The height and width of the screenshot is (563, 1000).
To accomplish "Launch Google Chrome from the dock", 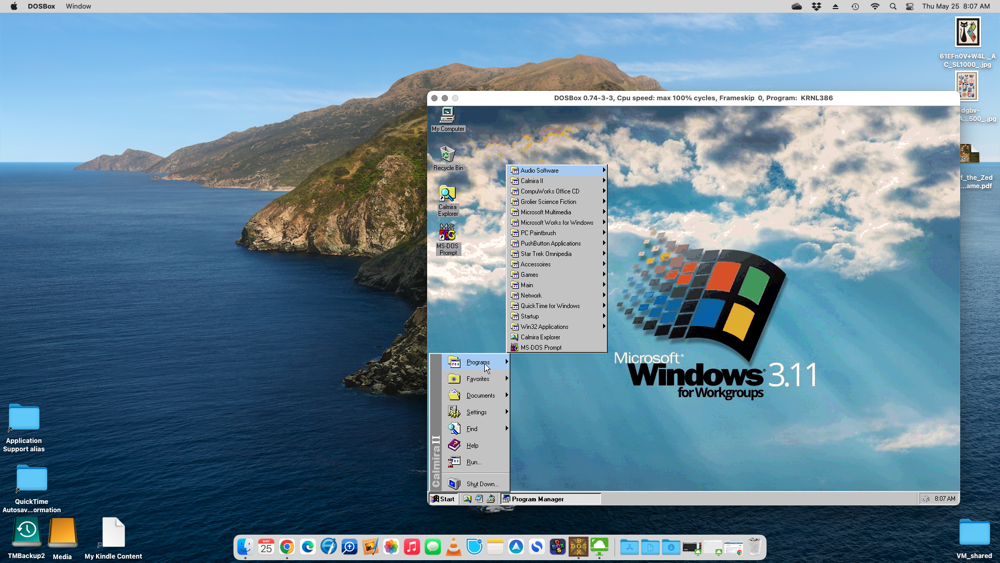I will (x=287, y=547).
